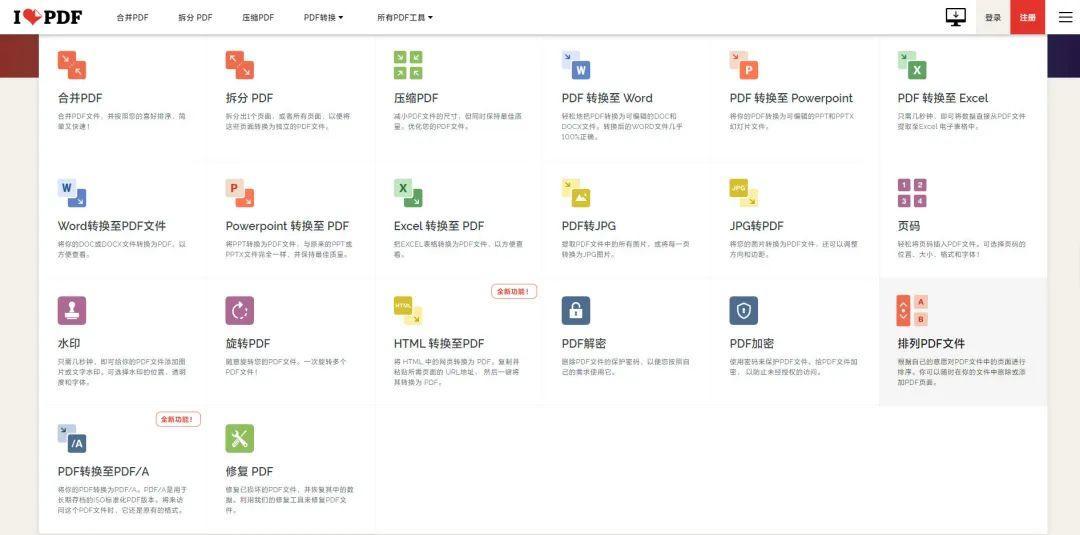
Task: Open the JPG转PDF title link
Action: click(x=757, y=226)
